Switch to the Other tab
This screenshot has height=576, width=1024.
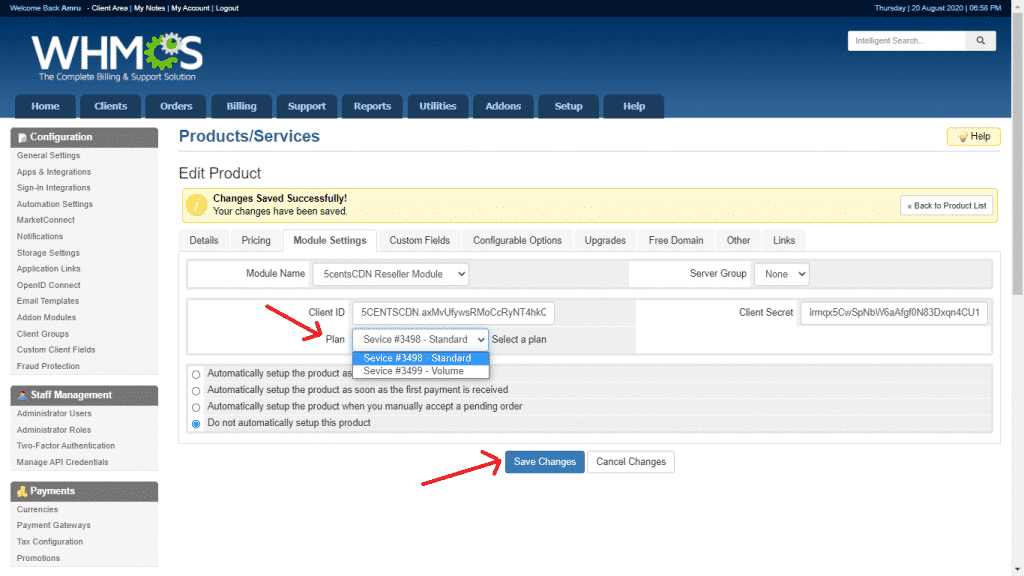(x=739, y=240)
